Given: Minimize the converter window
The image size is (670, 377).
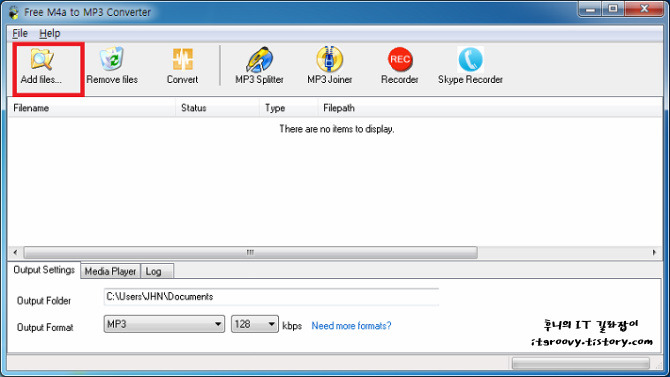Looking at the screenshot, I should [591, 9].
